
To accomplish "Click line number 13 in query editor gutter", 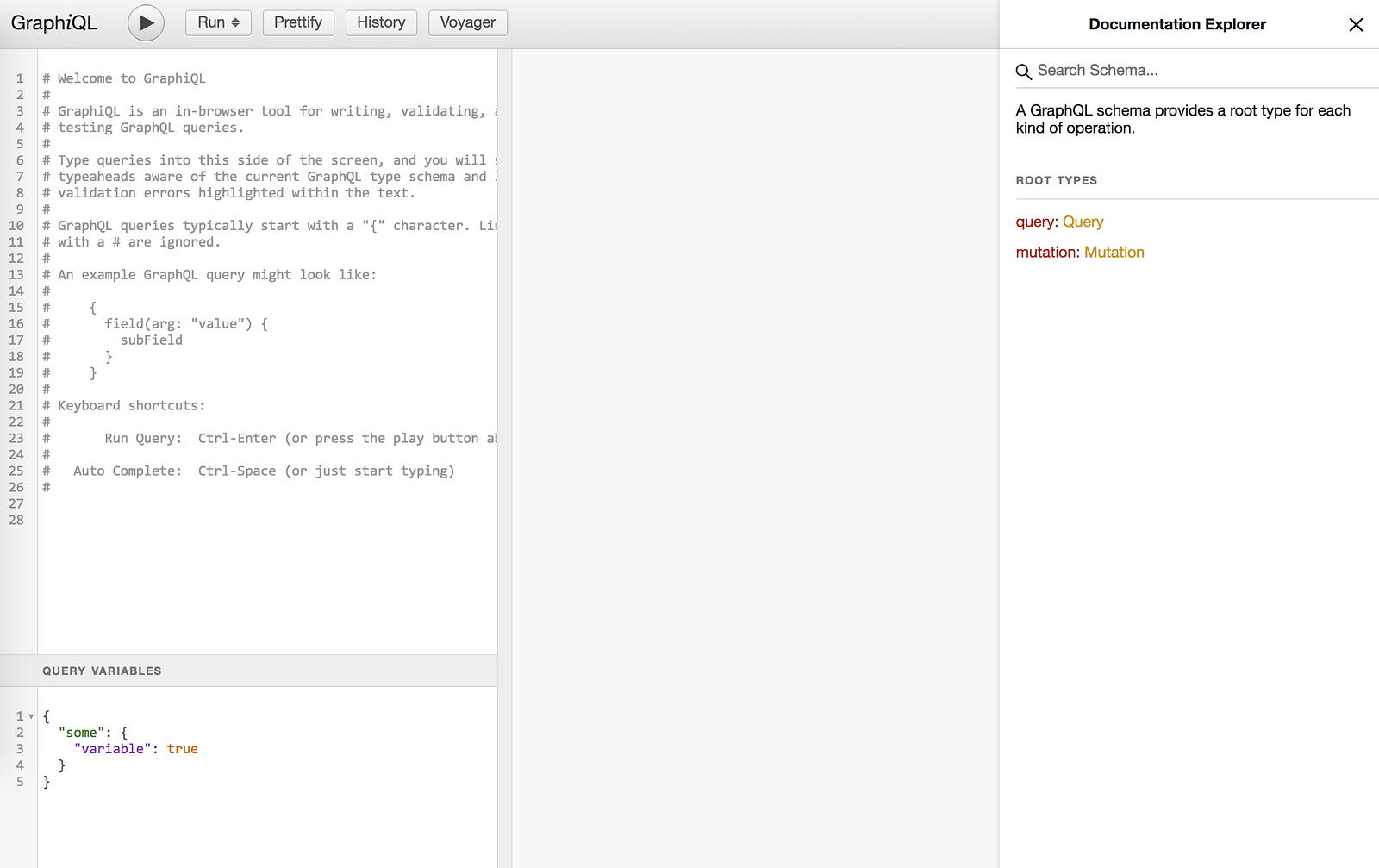I will [16, 275].
